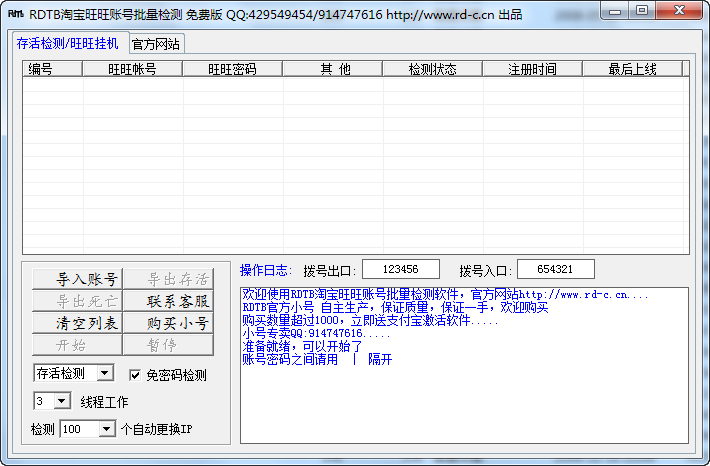Click the 导入账号 button
Image resolution: width=710 pixels, height=466 pixels.
pos(77,279)
